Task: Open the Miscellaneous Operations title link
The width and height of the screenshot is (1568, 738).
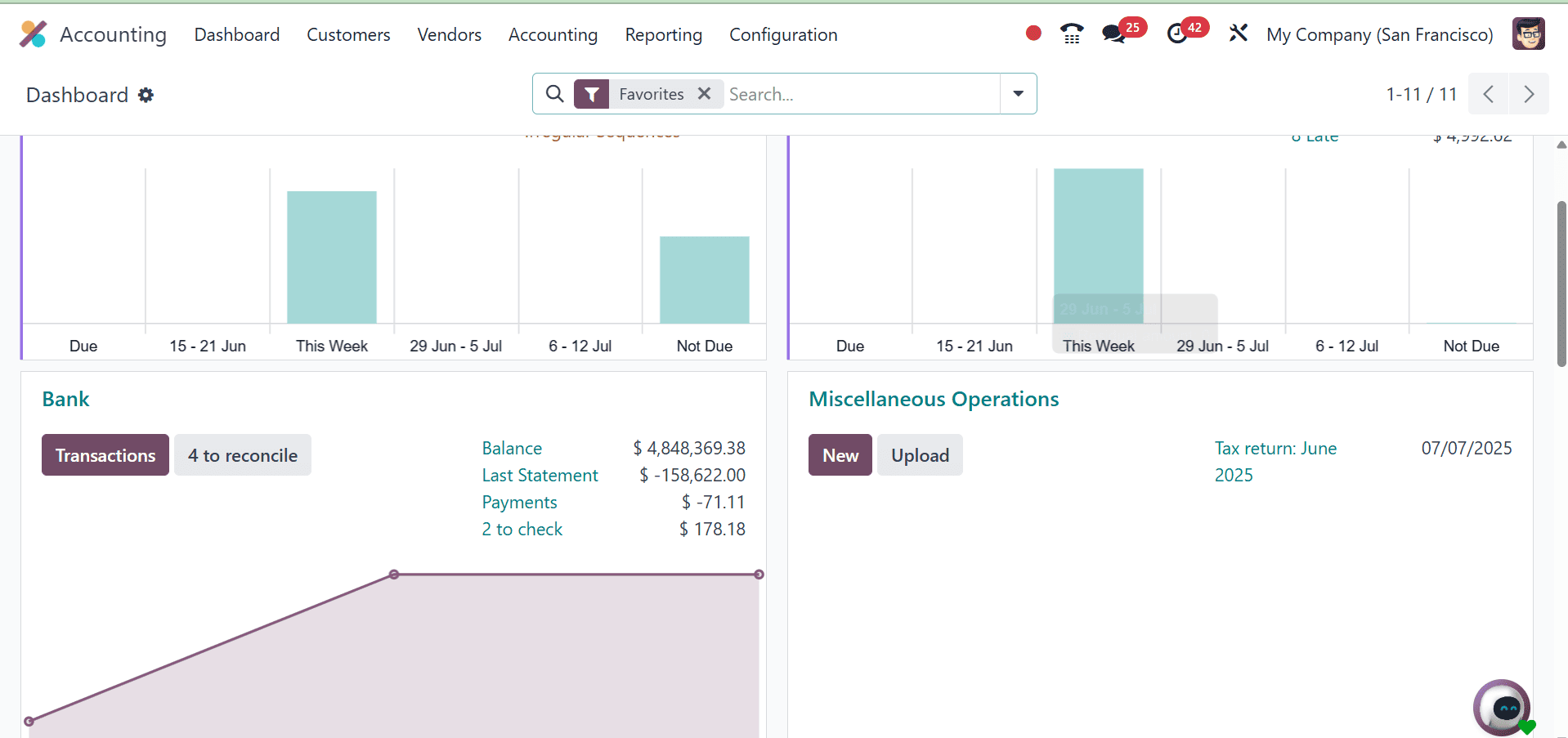Action: pos(934,399)
